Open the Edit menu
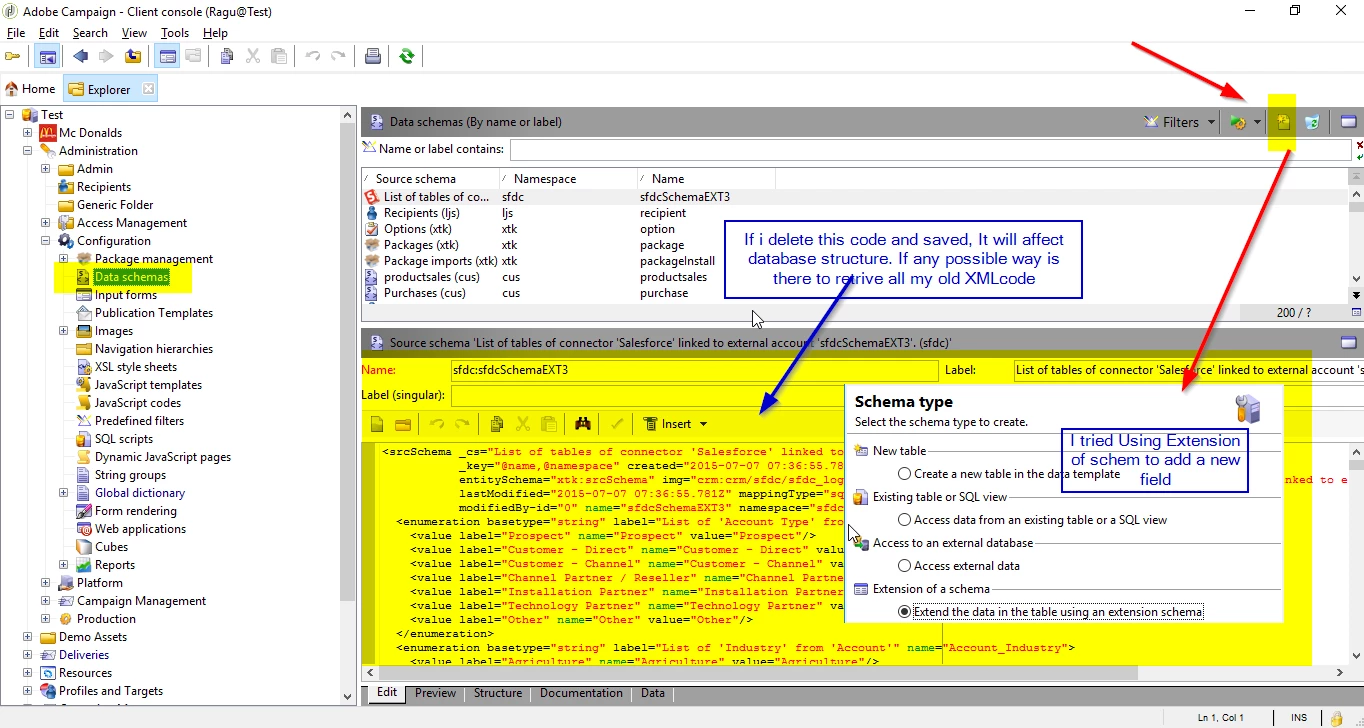The width and height of the screenshot is (1364, 728). [49, 33]
